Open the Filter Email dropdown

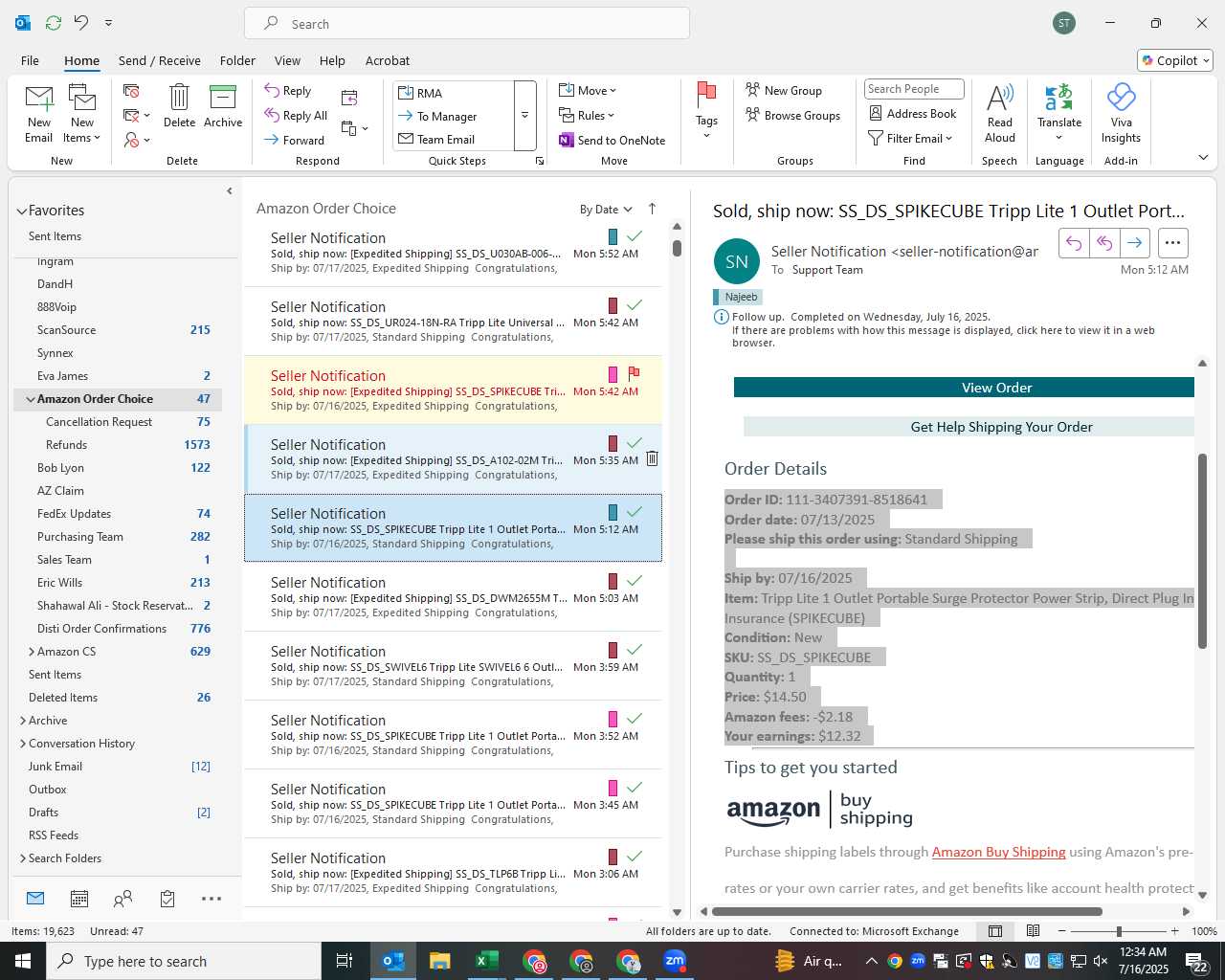[x=910, y=139]
